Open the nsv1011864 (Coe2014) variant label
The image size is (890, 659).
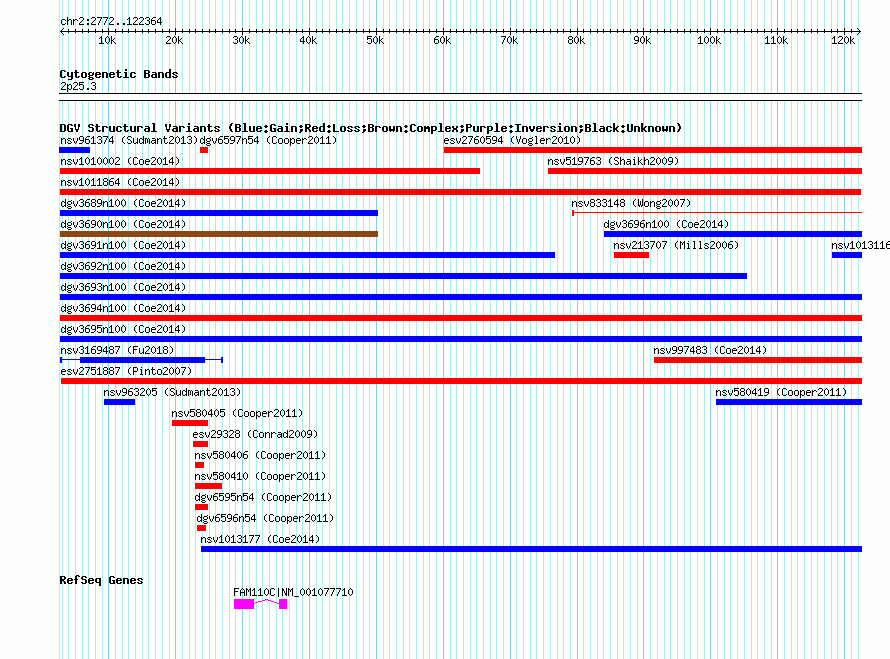pyautogui.click(x=120, y=182)
